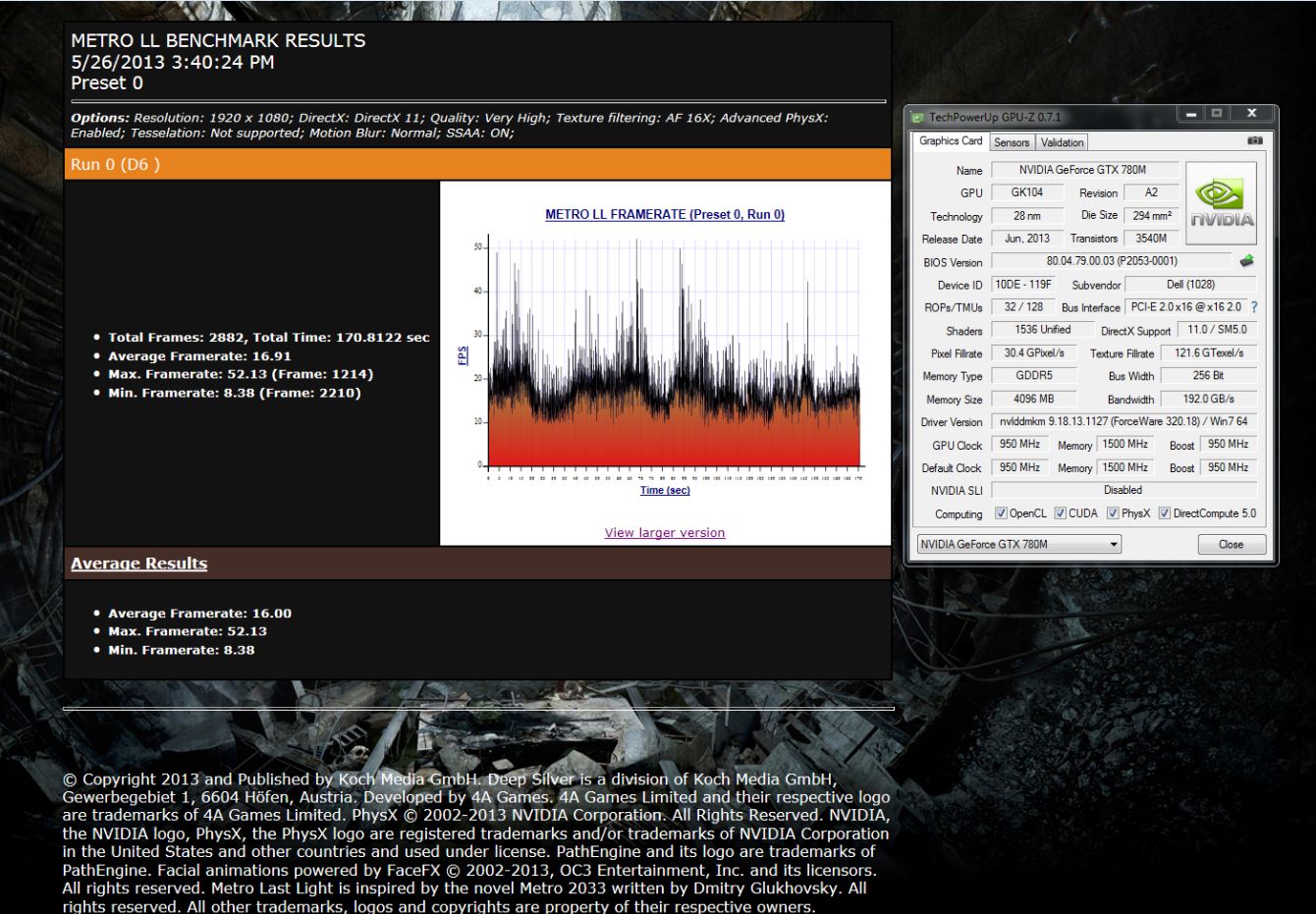
Task: Click 'Min. Framerate: 8.38 (Frame: 2210)' text
Action: pos(235,393)
